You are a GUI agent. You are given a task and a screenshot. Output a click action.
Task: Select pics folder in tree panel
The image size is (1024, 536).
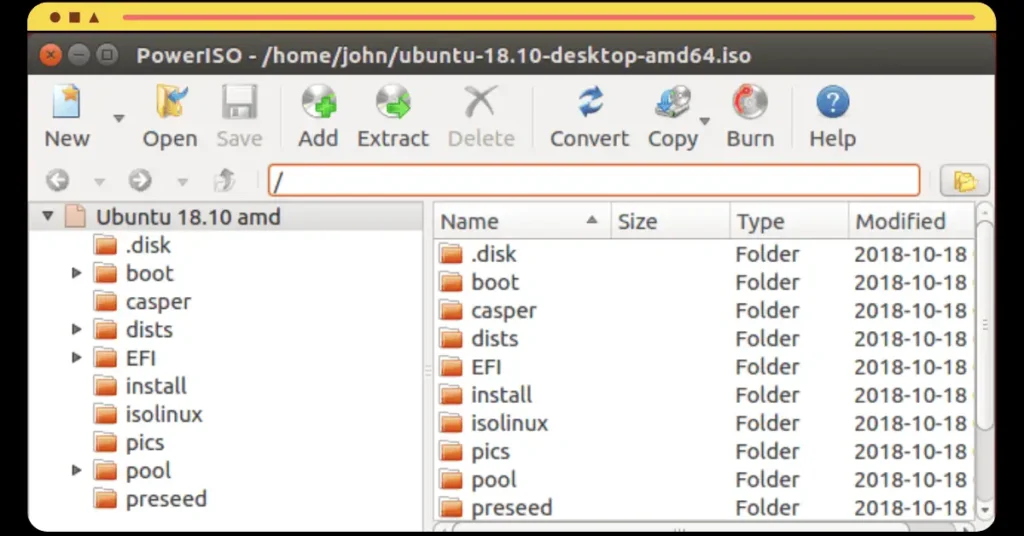point(145,443)
